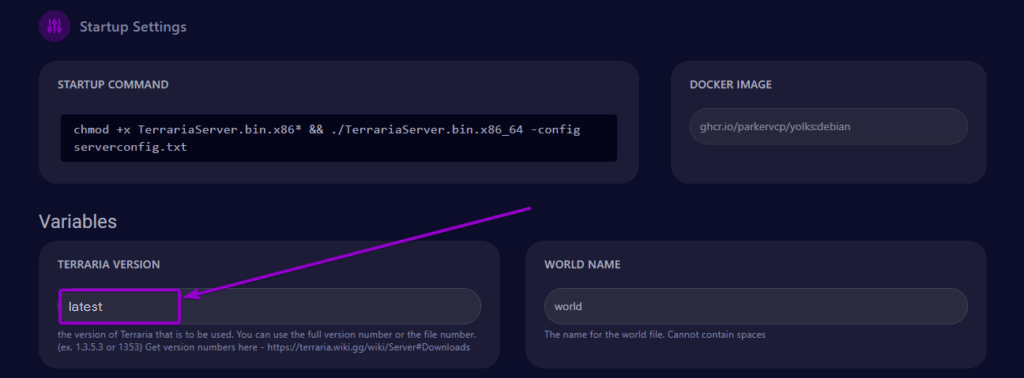Click the DOCKER IMAGE label

[731, 85]
